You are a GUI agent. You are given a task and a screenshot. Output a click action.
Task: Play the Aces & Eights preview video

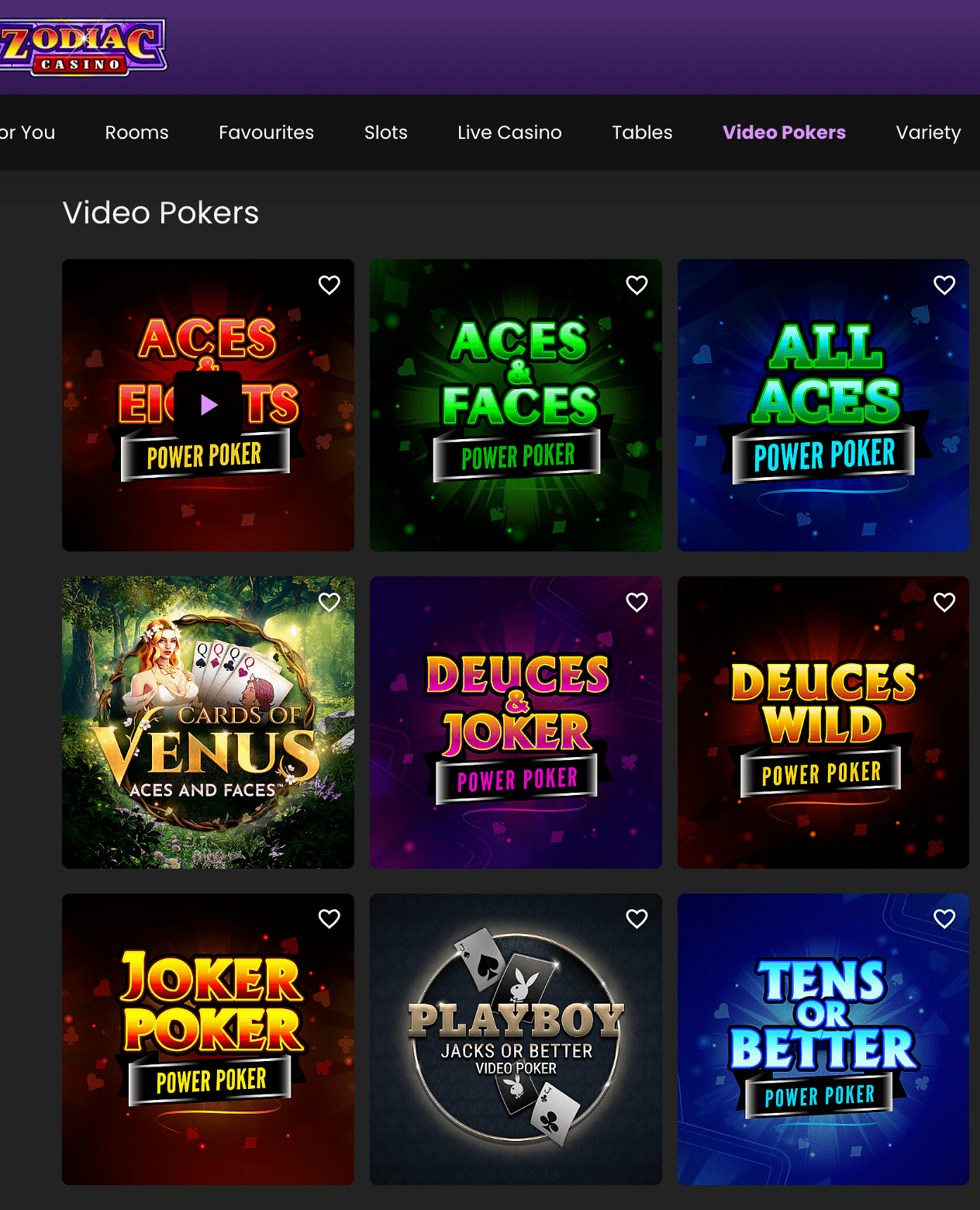pyautogui.click(x=207, y=403)
